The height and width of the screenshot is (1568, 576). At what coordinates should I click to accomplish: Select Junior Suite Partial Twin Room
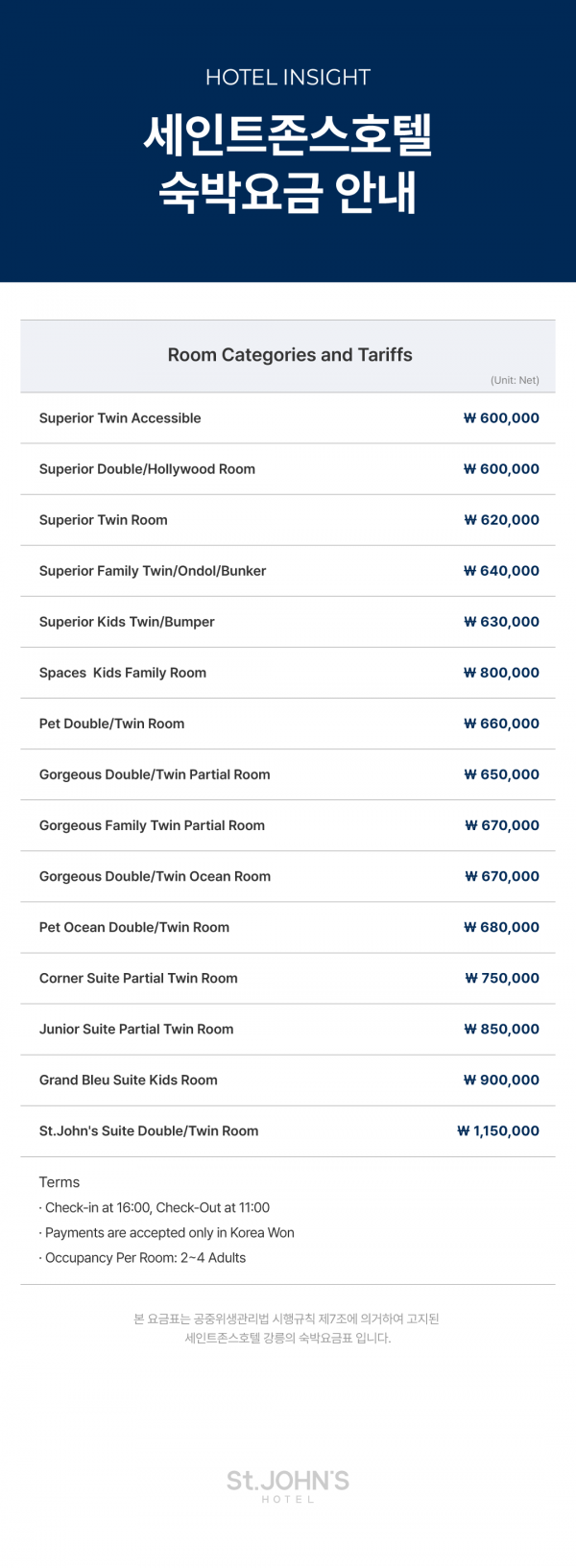point(288,1029)
